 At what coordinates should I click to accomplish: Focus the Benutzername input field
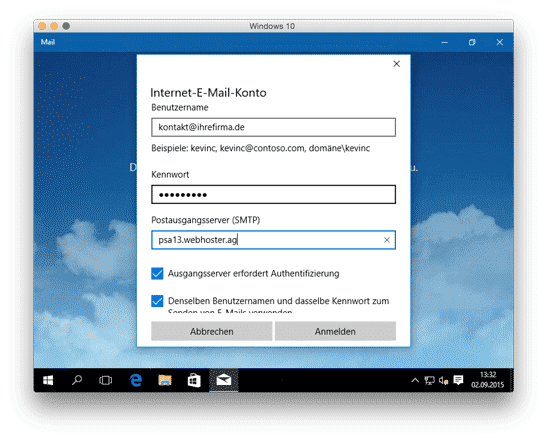(274, 127)
